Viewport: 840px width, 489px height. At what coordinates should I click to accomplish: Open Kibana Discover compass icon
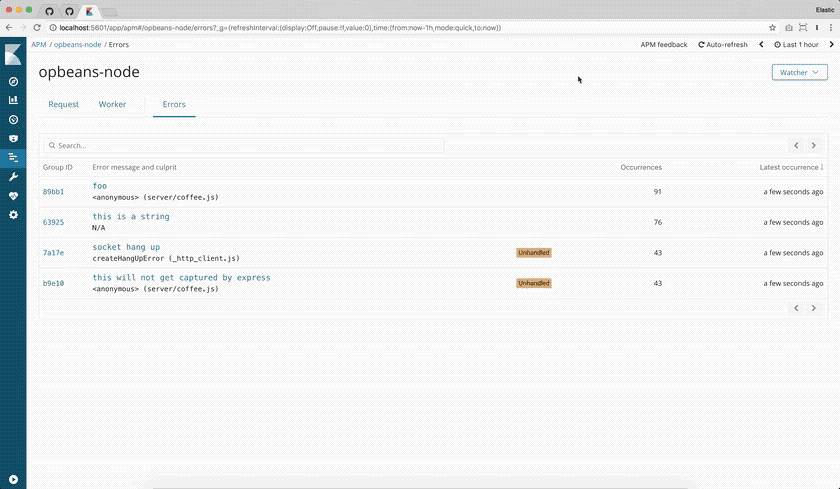point(13,81)
